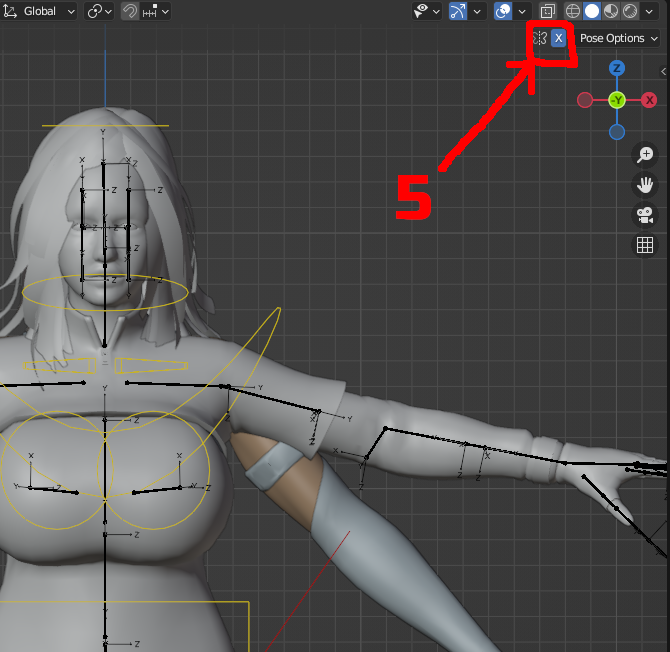Click the red X axis gizmo handle

(x=649, y=100)
